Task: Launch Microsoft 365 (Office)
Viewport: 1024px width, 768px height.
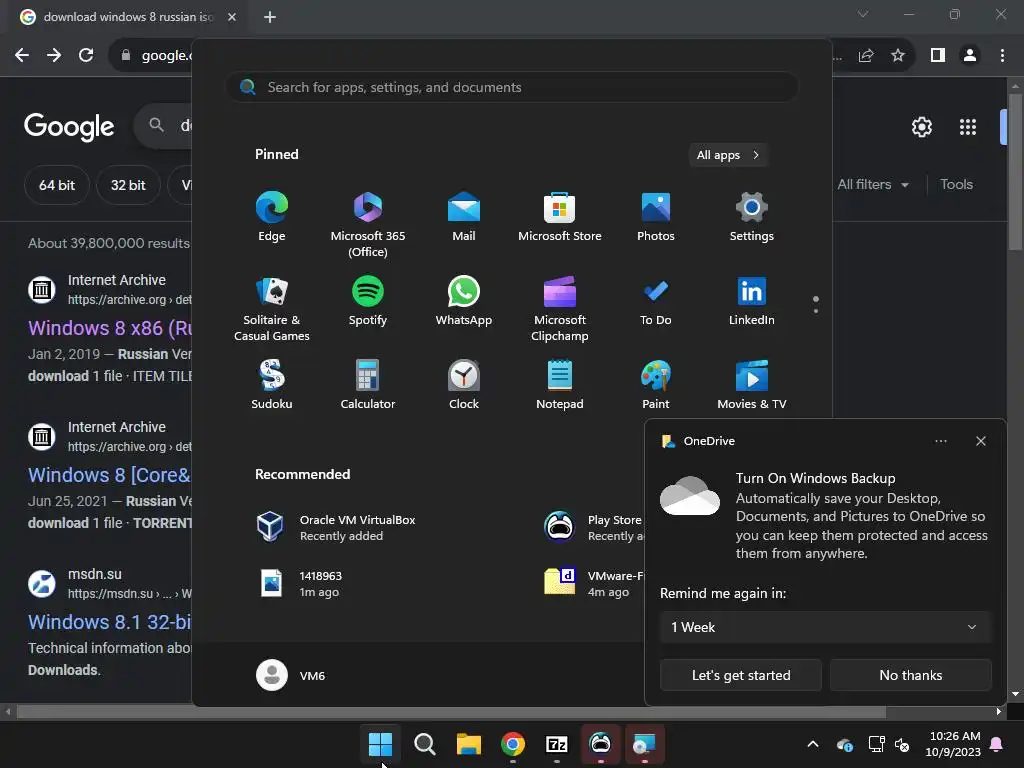Action: coord(368,225)
